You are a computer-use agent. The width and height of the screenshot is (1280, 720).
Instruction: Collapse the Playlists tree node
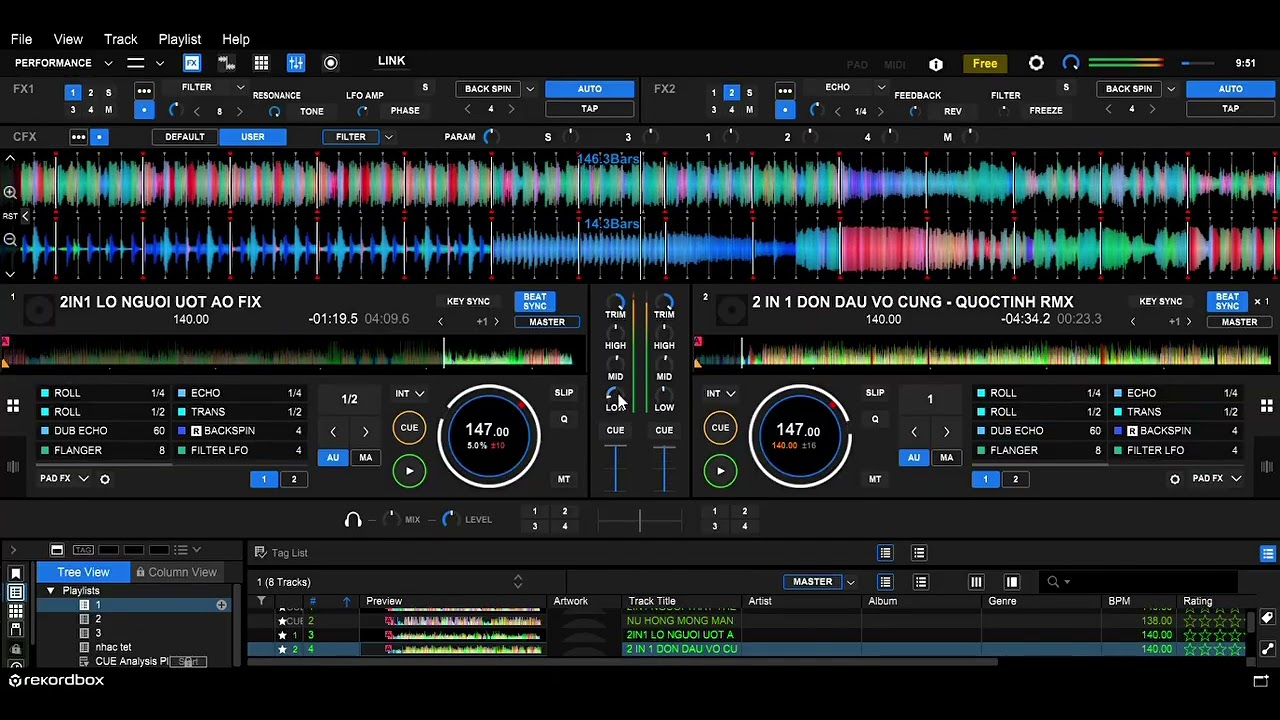[x=50, y=591]
